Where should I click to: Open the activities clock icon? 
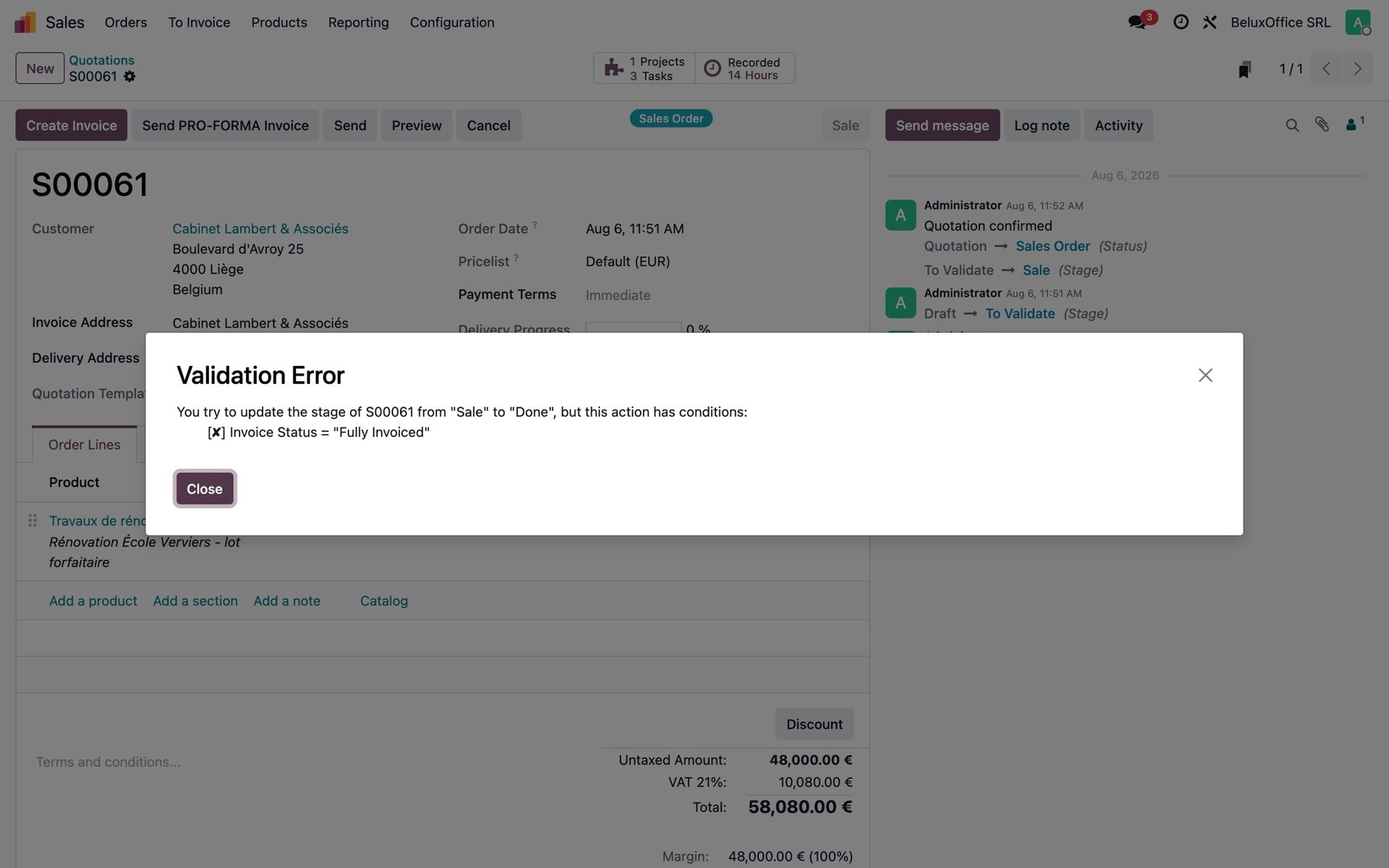[x=1181, y=22]
